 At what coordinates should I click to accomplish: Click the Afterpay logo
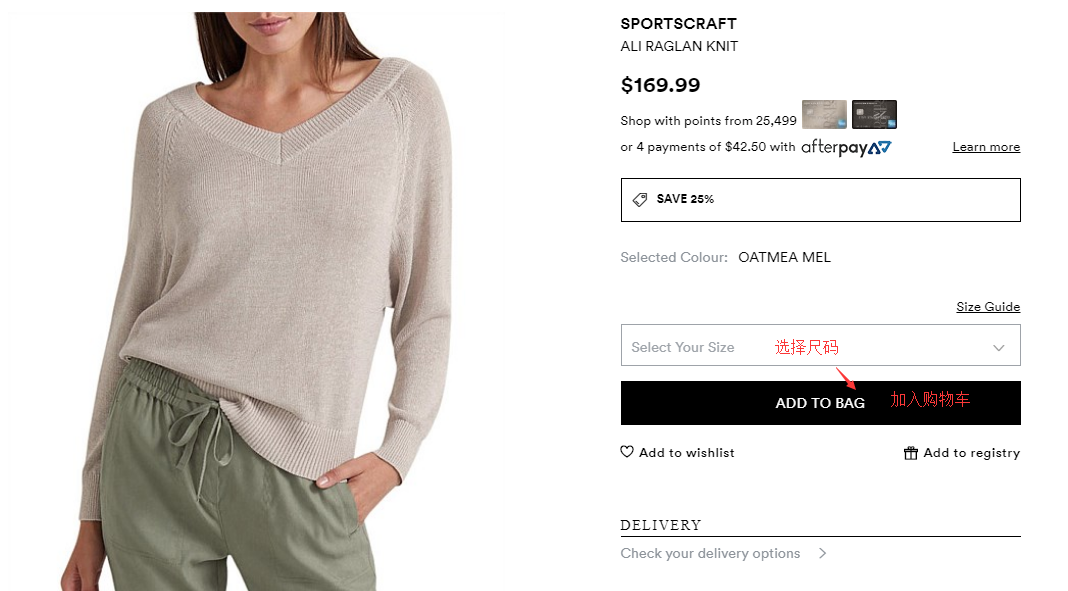point(846,147)
